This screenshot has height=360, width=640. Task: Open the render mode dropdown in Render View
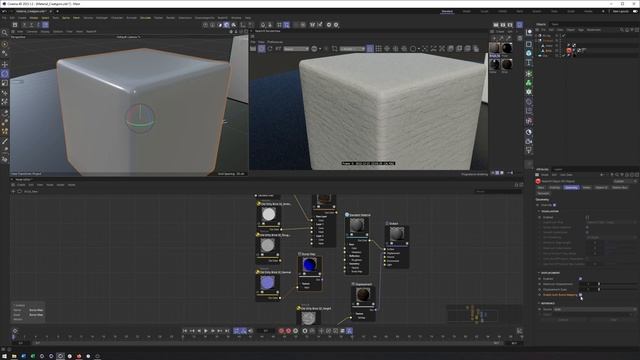[296, 49]
